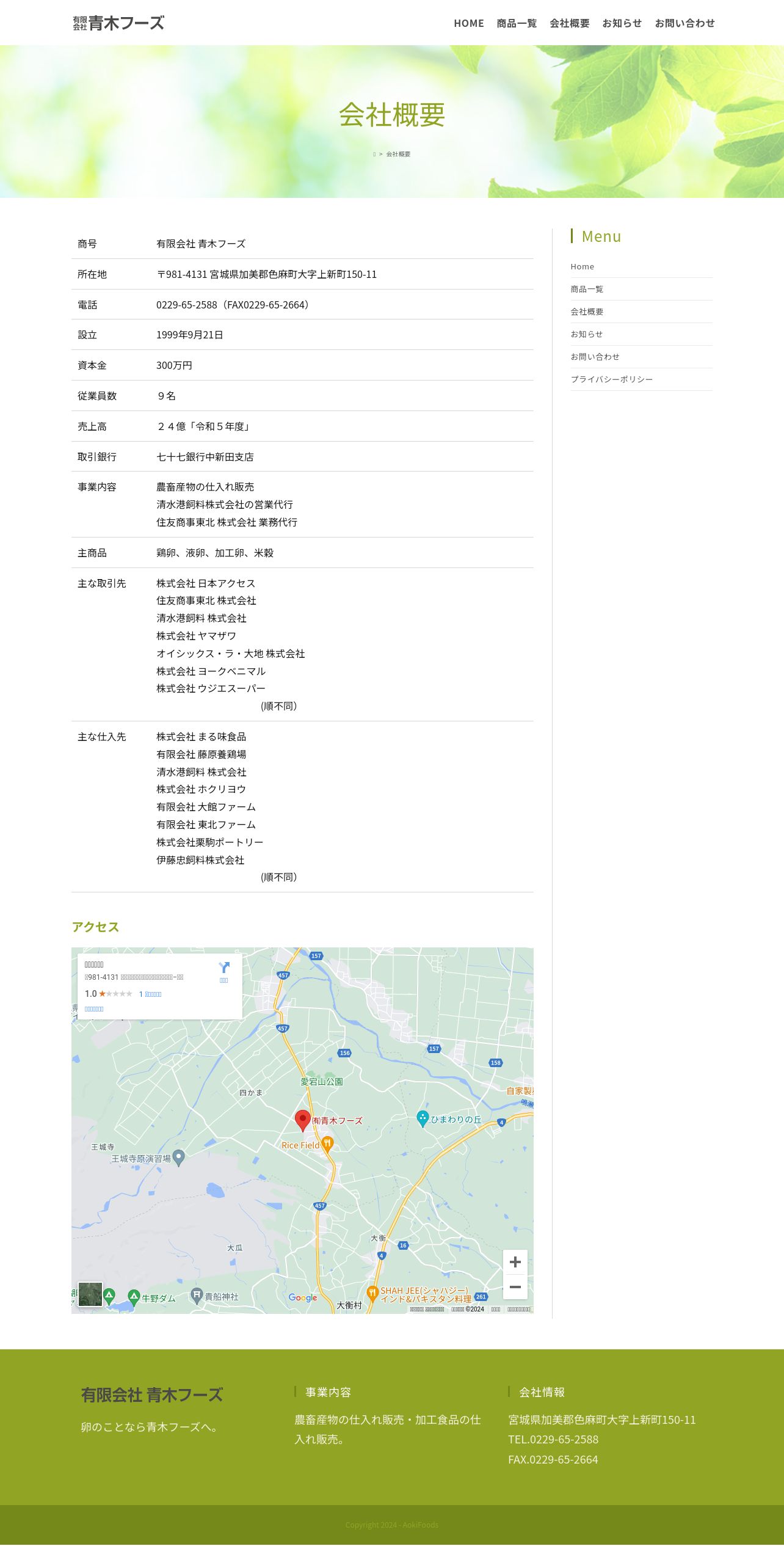Screen dimensions: 784x1546
Task: Click the アクセス section heading
Action: pos(95,927)
